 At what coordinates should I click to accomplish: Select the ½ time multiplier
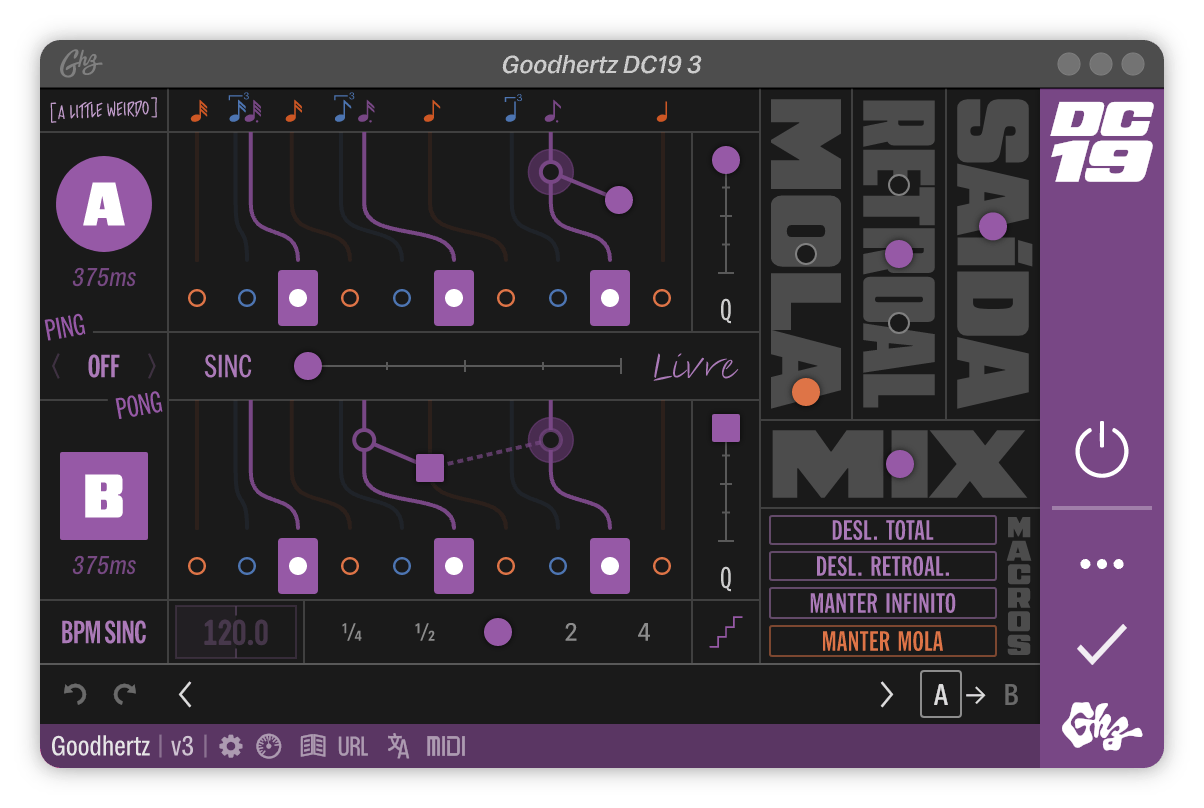click(424, 632)
